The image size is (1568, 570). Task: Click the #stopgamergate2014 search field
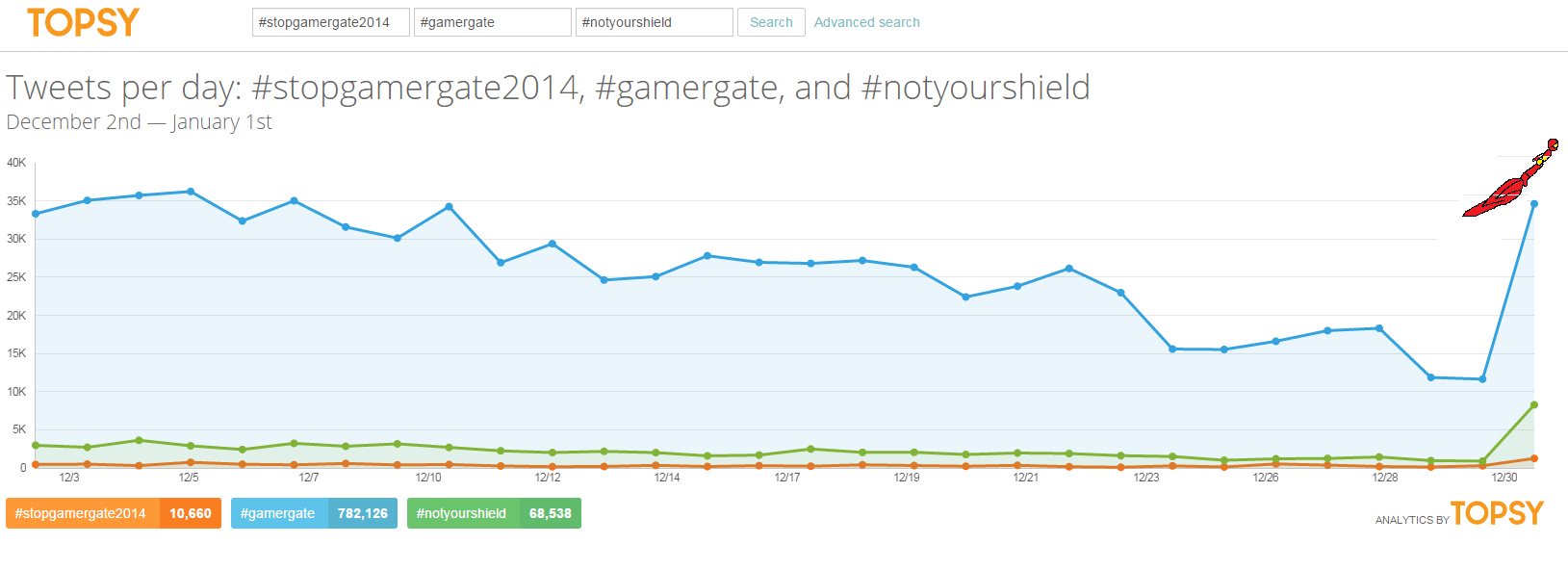(x=331, y=22)
